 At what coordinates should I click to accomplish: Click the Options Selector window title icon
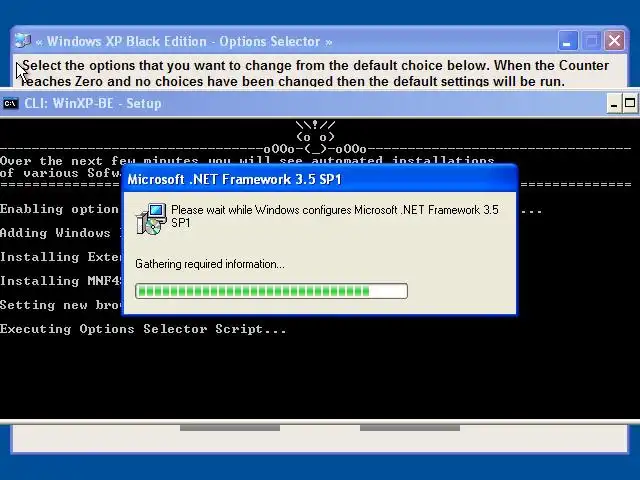coord(22,41)
